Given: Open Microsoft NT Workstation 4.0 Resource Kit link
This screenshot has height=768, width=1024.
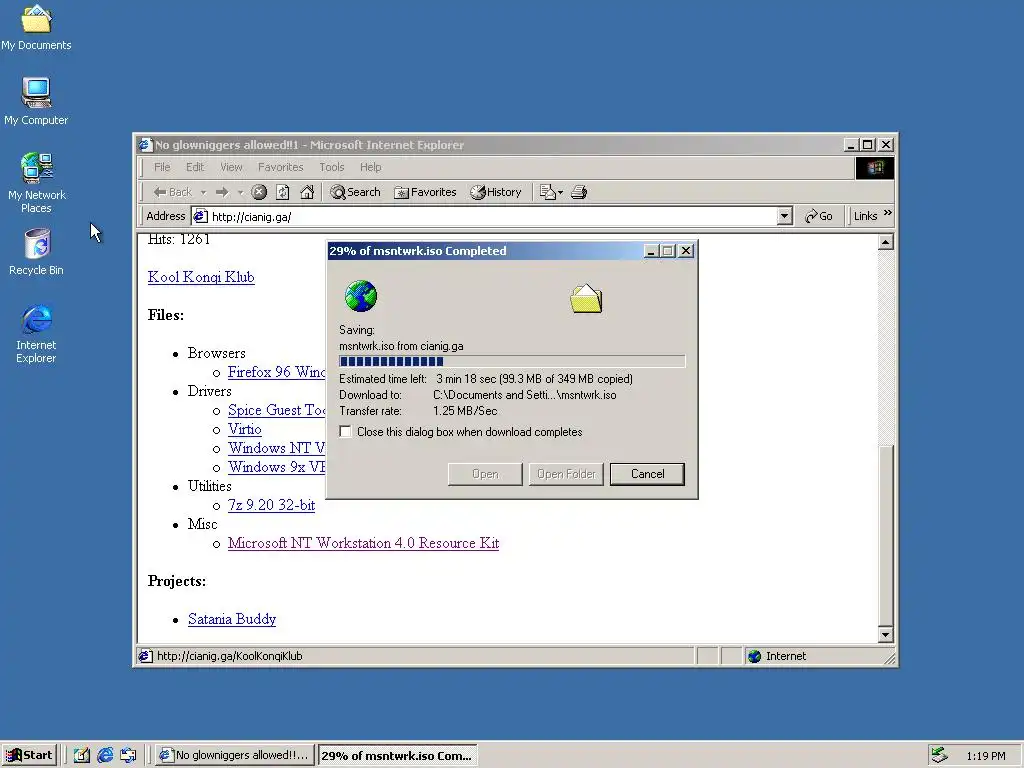Looking at the screenshot, I should (363, 543).
